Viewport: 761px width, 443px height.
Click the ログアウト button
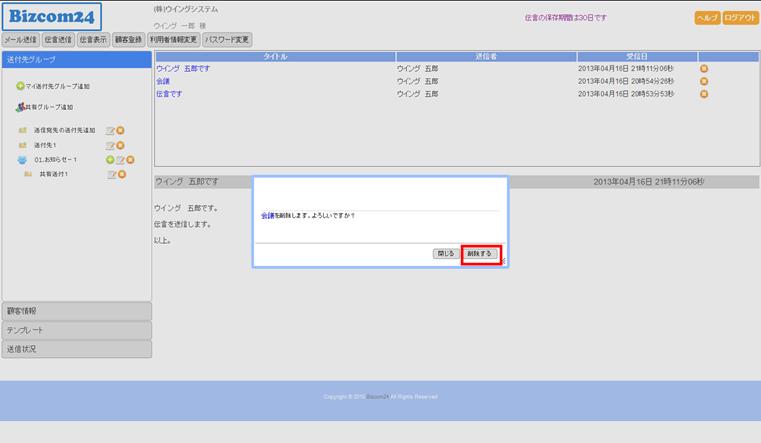740,18
